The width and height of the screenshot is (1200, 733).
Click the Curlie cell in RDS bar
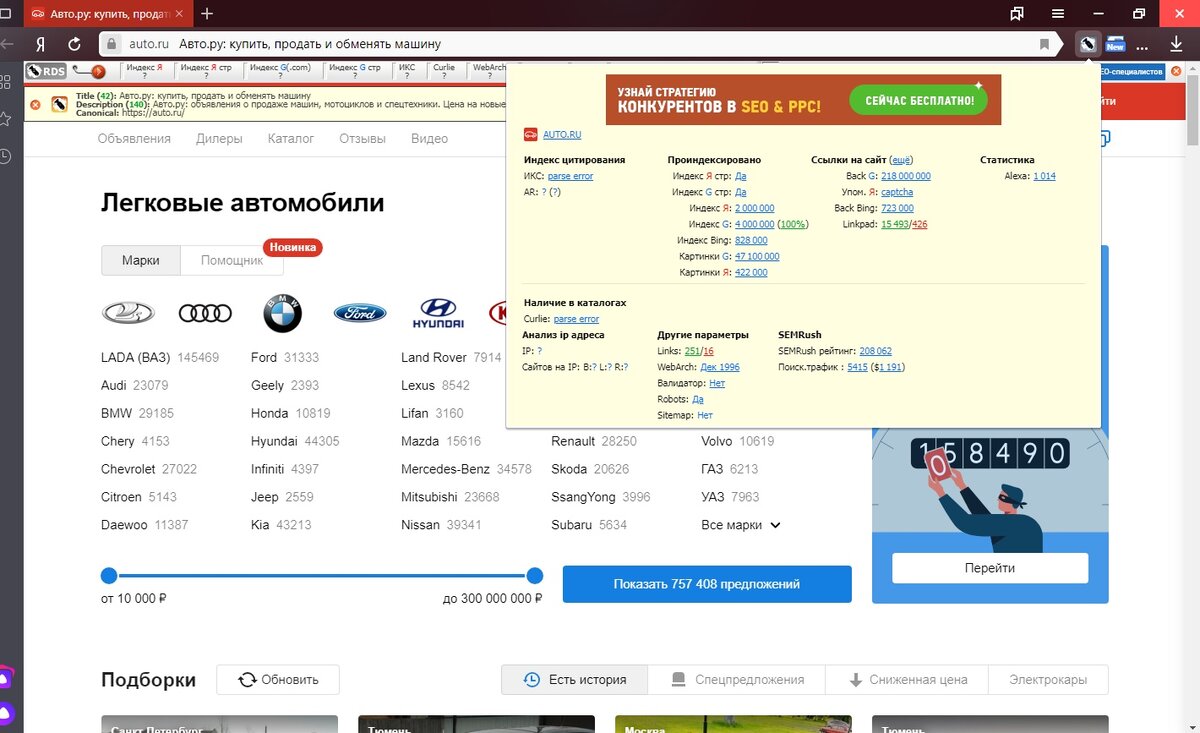point(444,71)
